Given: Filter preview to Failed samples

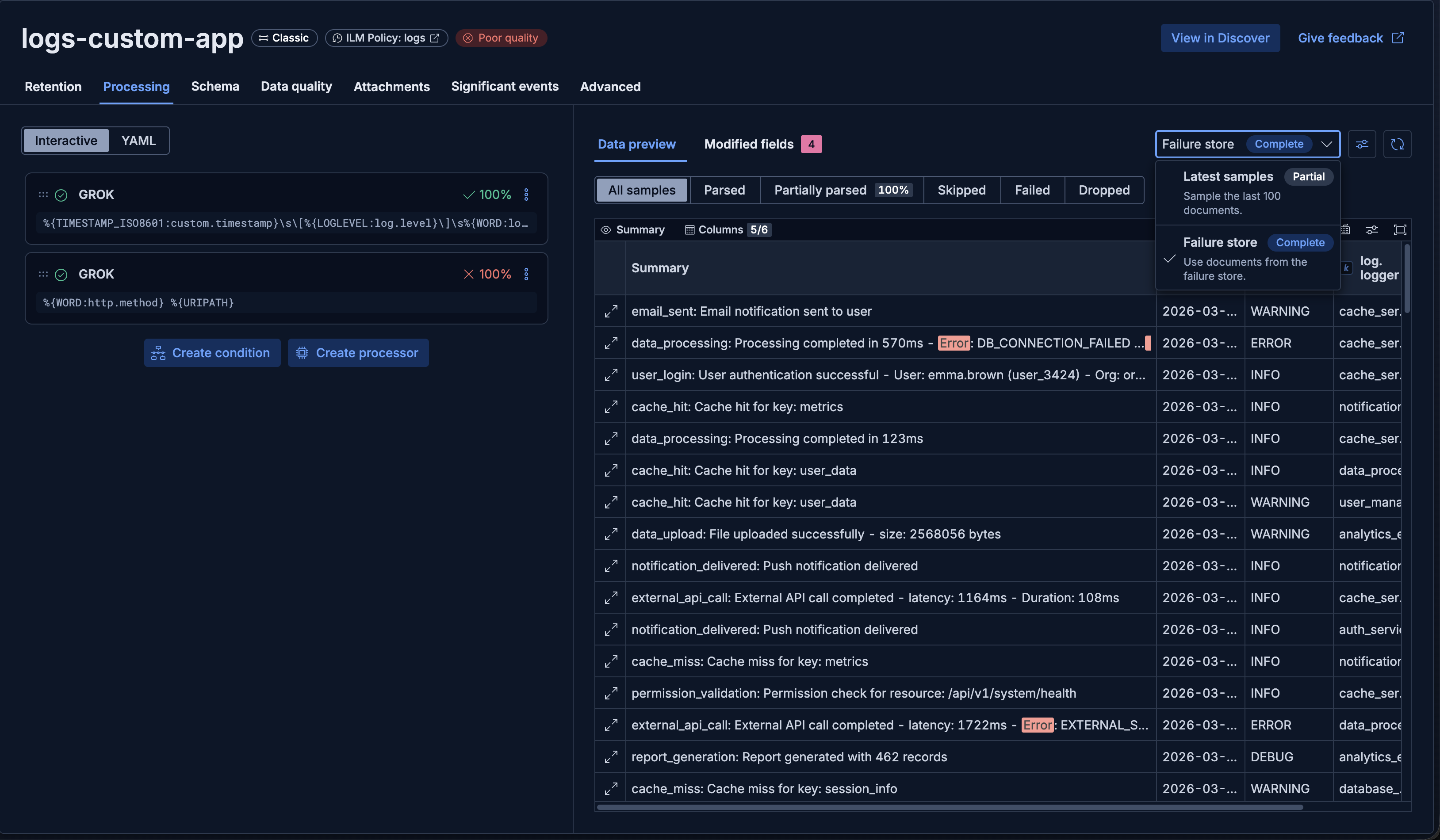Looking at the screenshot, I should click(1032, 190).
